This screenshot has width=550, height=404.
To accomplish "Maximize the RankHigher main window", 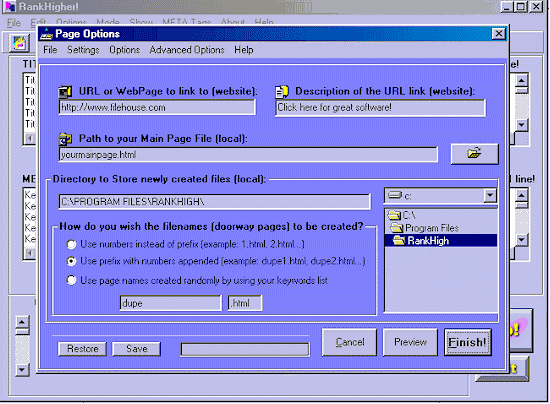I will click(x=521, y=6).
